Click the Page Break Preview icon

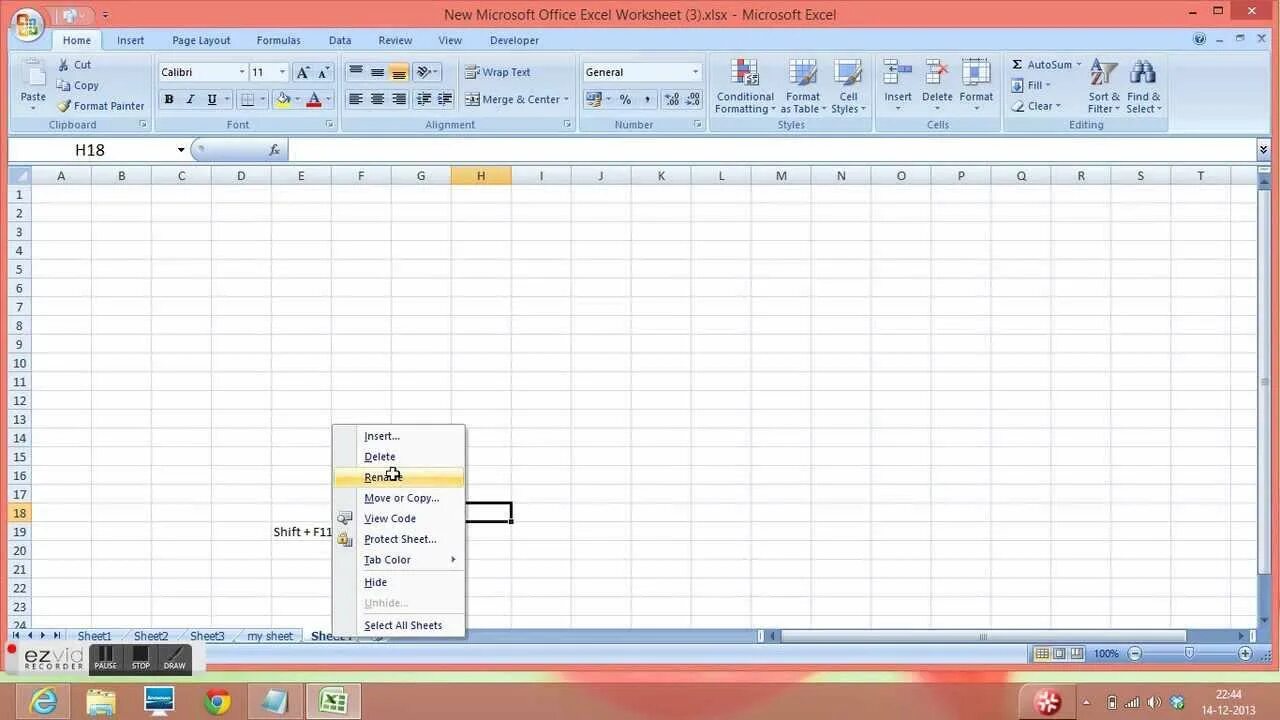tap(1076, 654)
